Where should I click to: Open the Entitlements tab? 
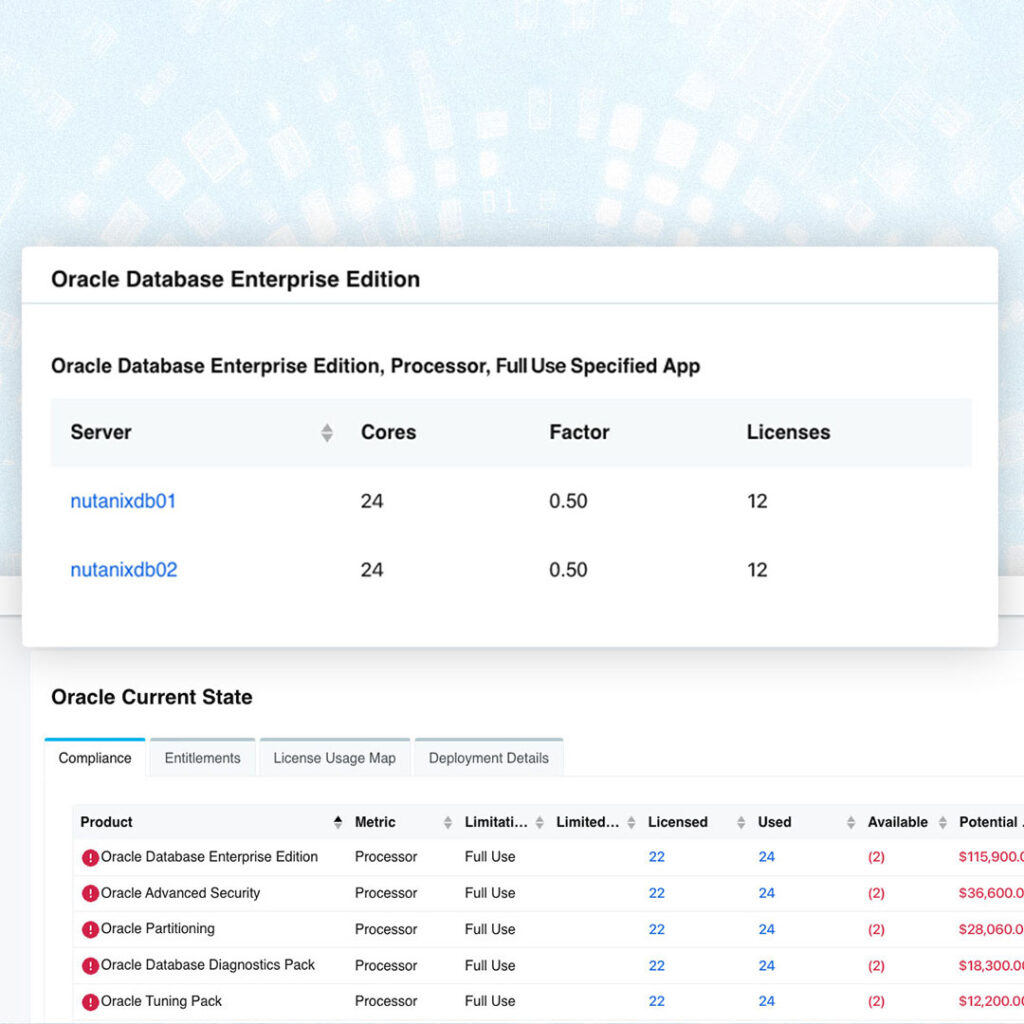point(202,758)
